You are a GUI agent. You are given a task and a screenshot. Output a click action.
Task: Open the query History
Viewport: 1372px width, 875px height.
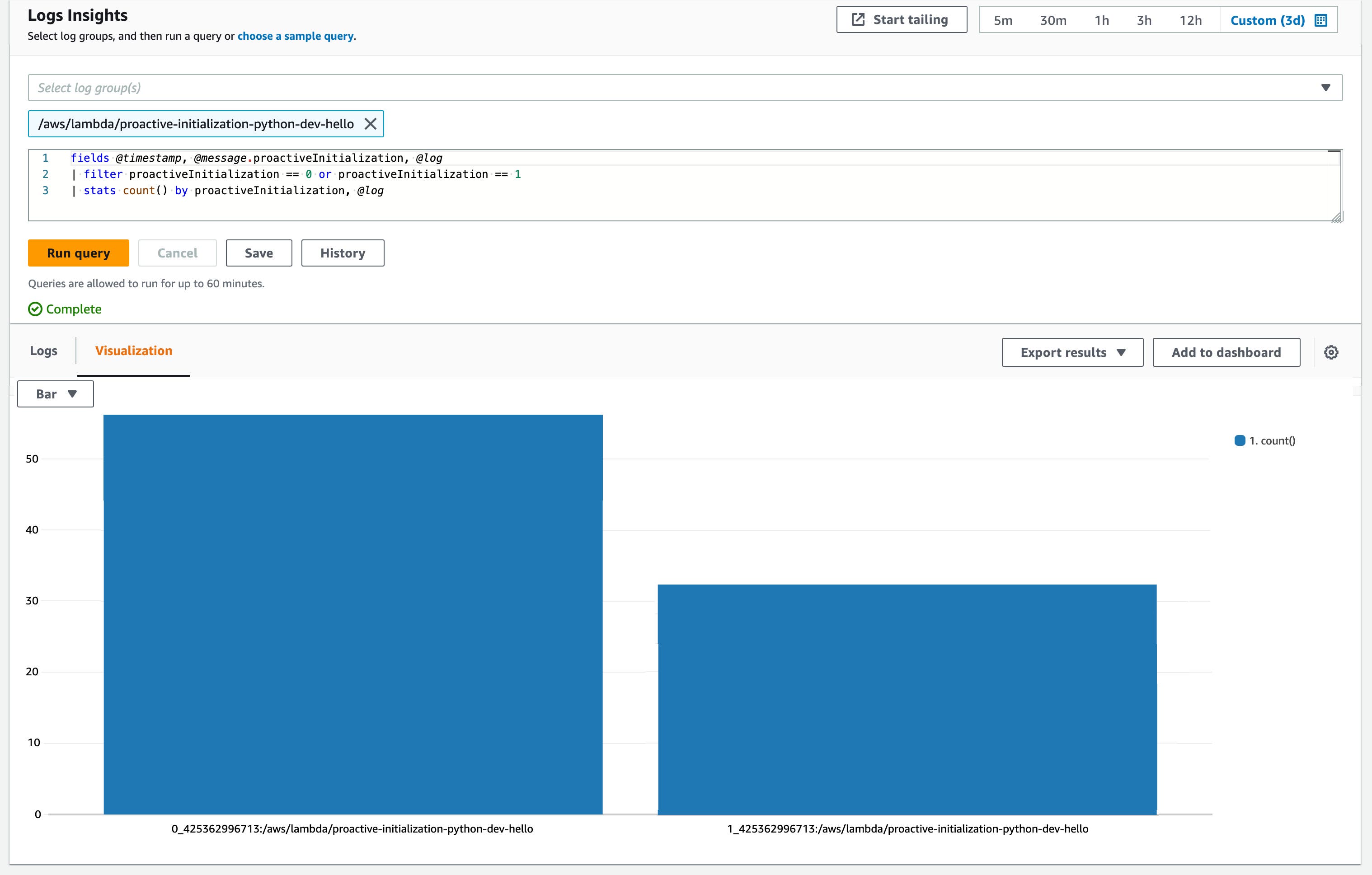click(343, 253)
